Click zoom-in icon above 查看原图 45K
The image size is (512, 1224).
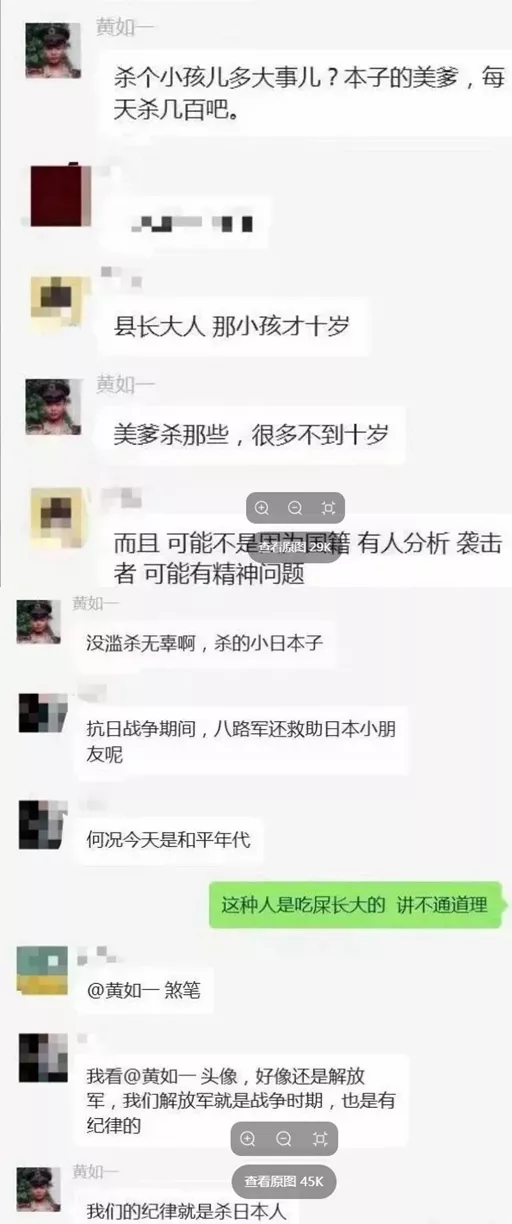(248, 1138)
